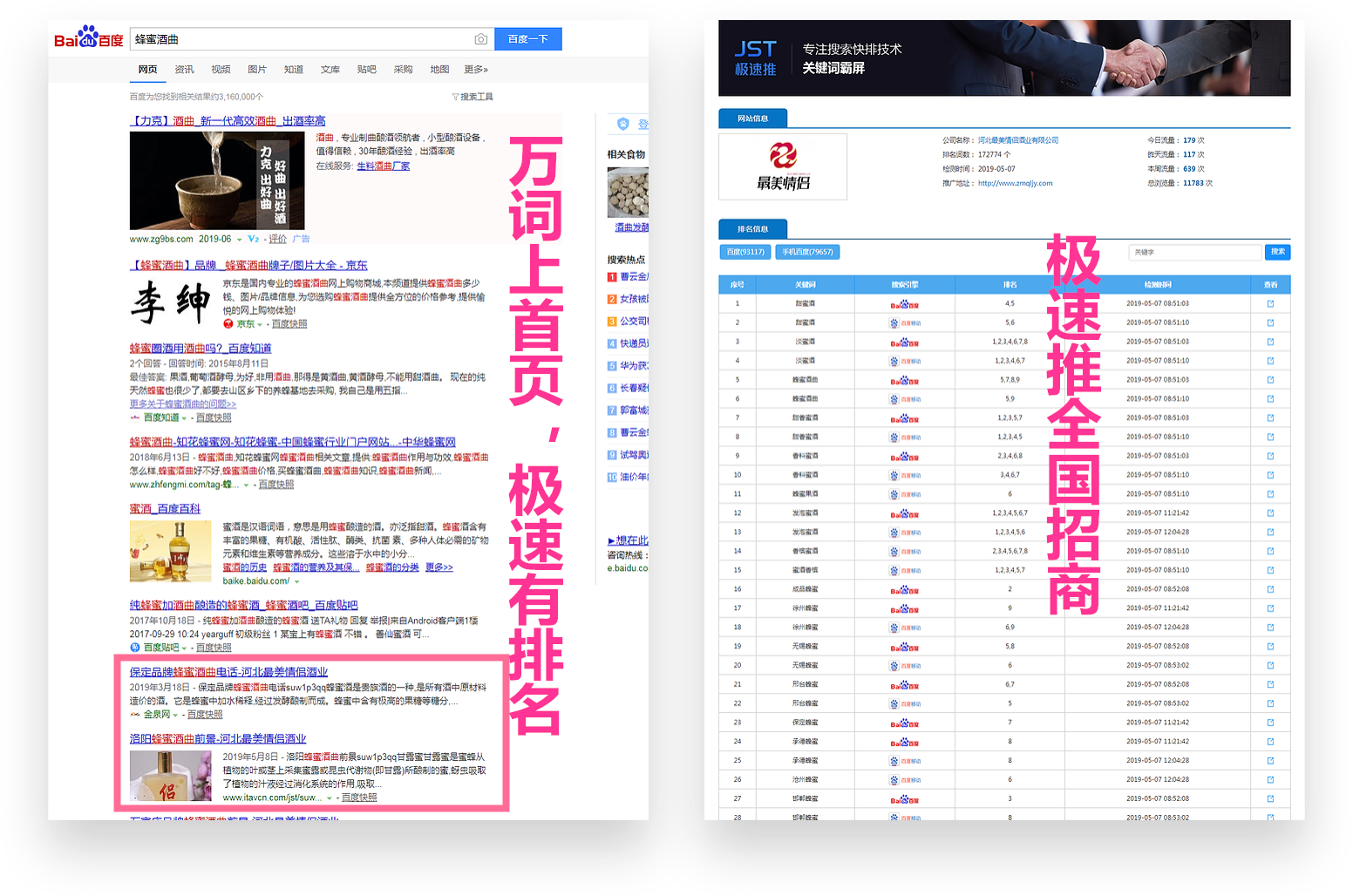The height and width of the screenshot is (896, 1353).
Task: Expand the arrow next to 全景网 source
Action: [175, 715]
